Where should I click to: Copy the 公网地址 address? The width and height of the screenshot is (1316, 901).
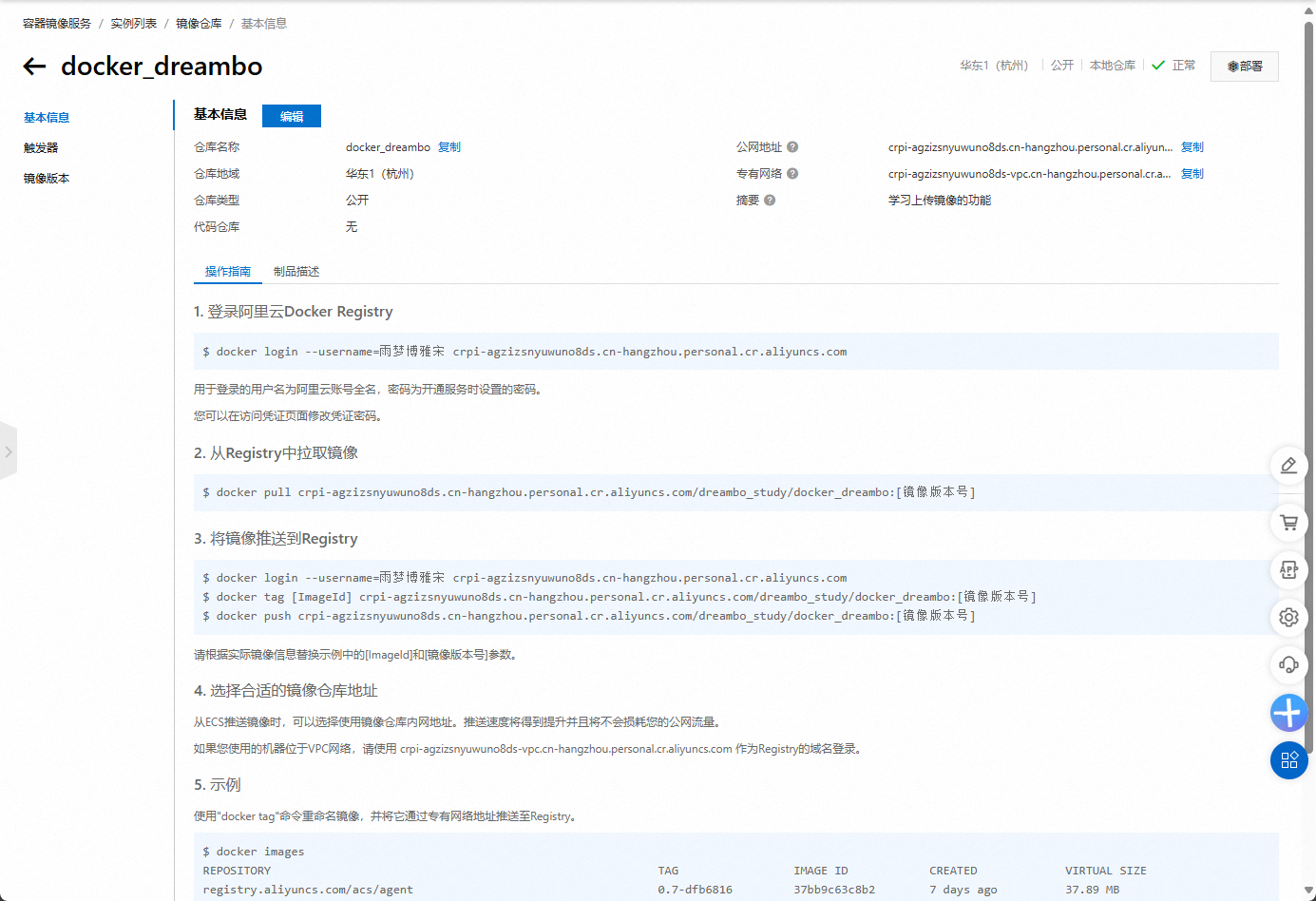1192,147
